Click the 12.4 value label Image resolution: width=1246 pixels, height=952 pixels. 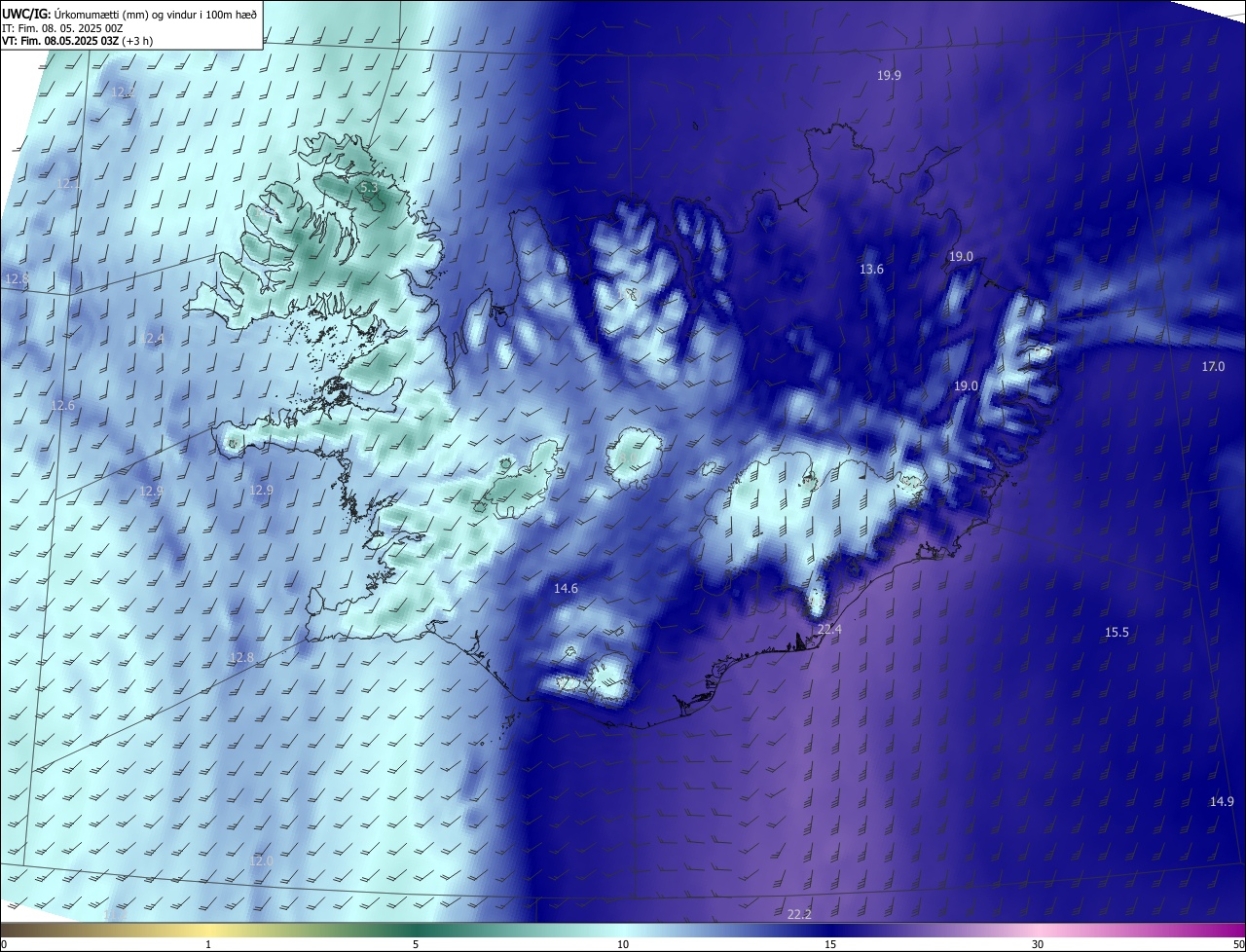pyautogui.click(x=153, y=339)
